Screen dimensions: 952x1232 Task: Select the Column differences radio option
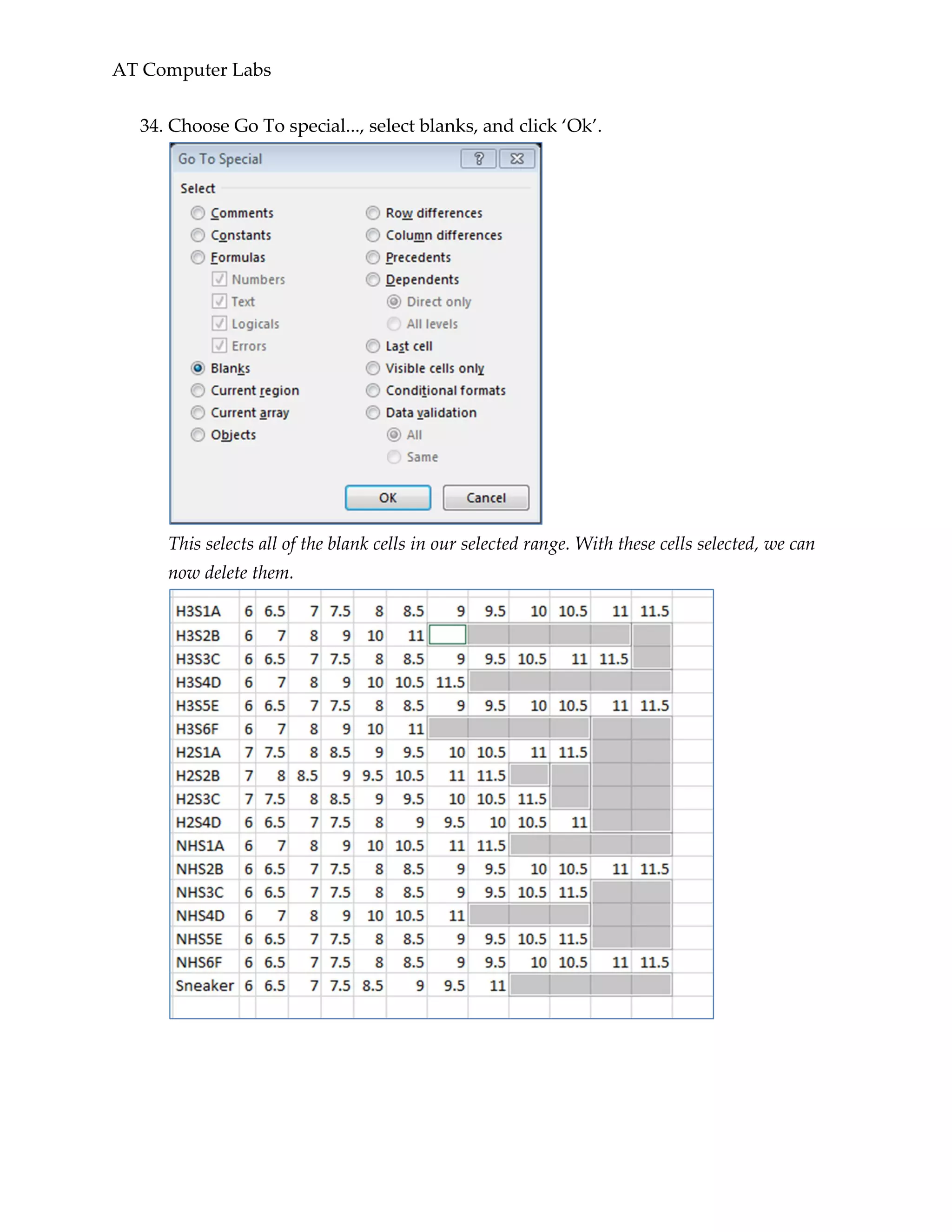click(x=373, y=235)
